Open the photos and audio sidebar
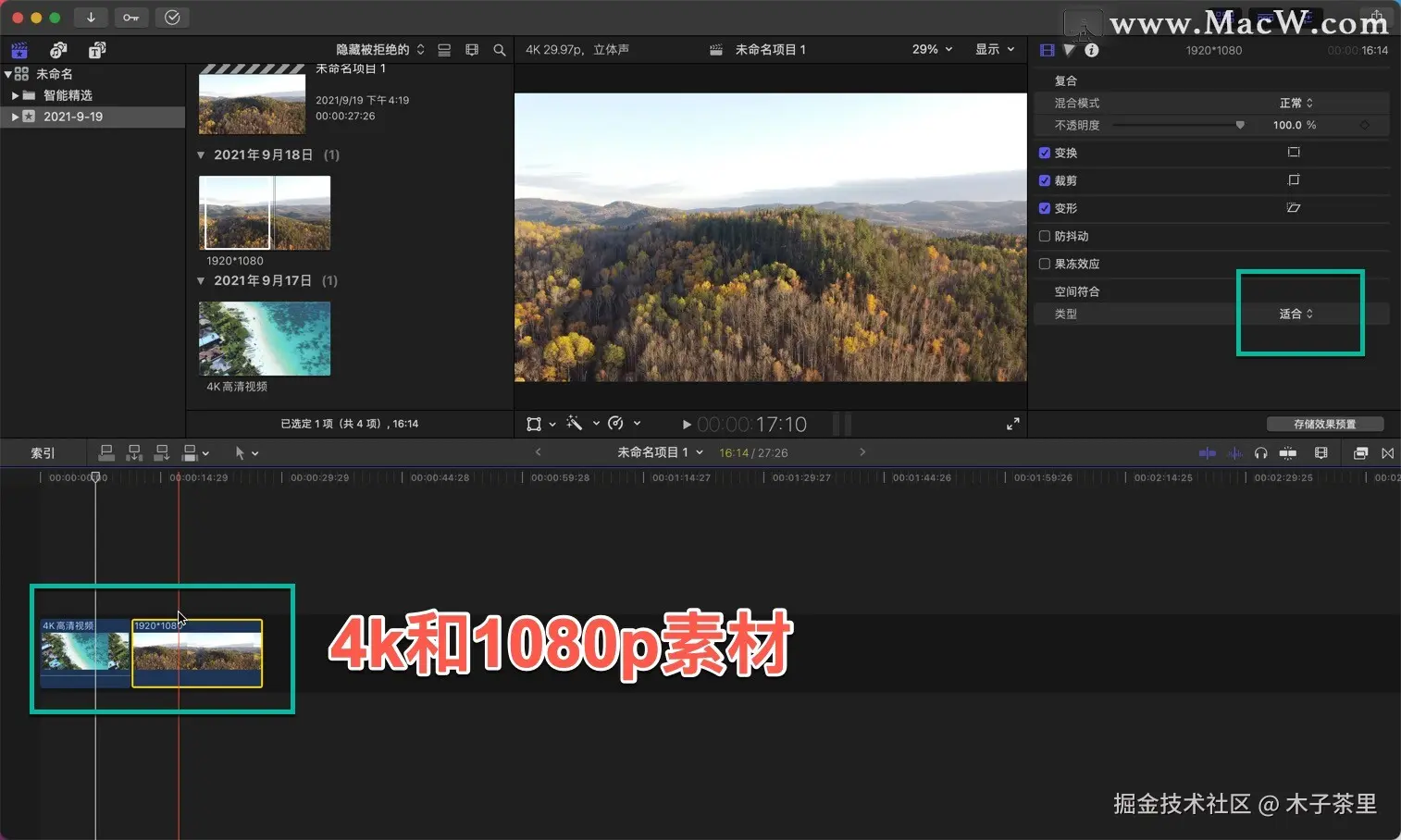Screen dimensions: 1401x840 58,50
